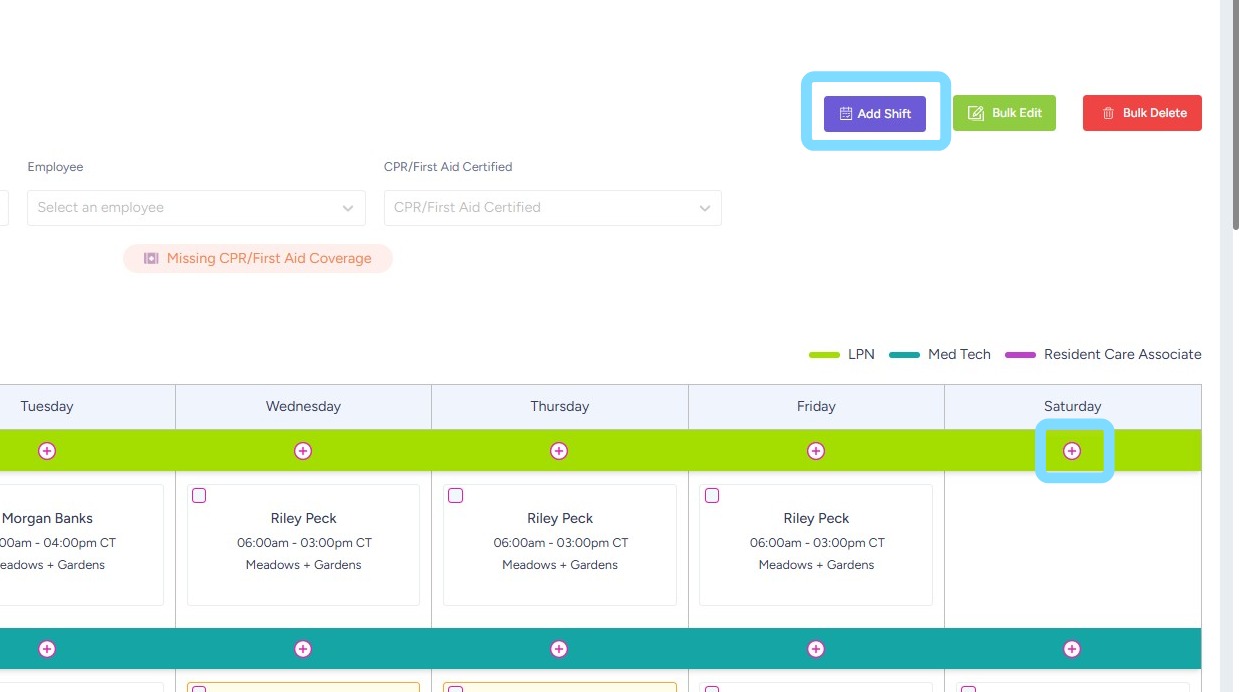This screenshot has height=692, width=1239.
Task: Click the Bulk Edit button
Action: [x=1004, y=113]
